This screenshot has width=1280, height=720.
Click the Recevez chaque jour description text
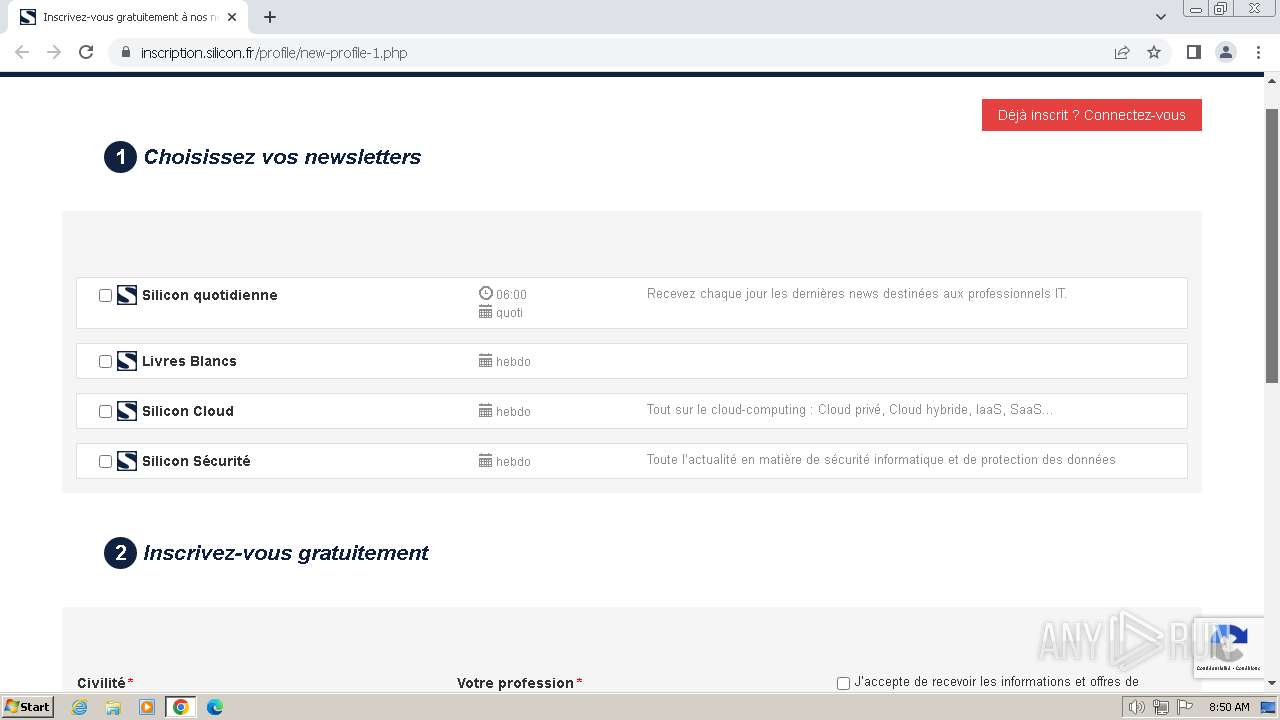857,294
